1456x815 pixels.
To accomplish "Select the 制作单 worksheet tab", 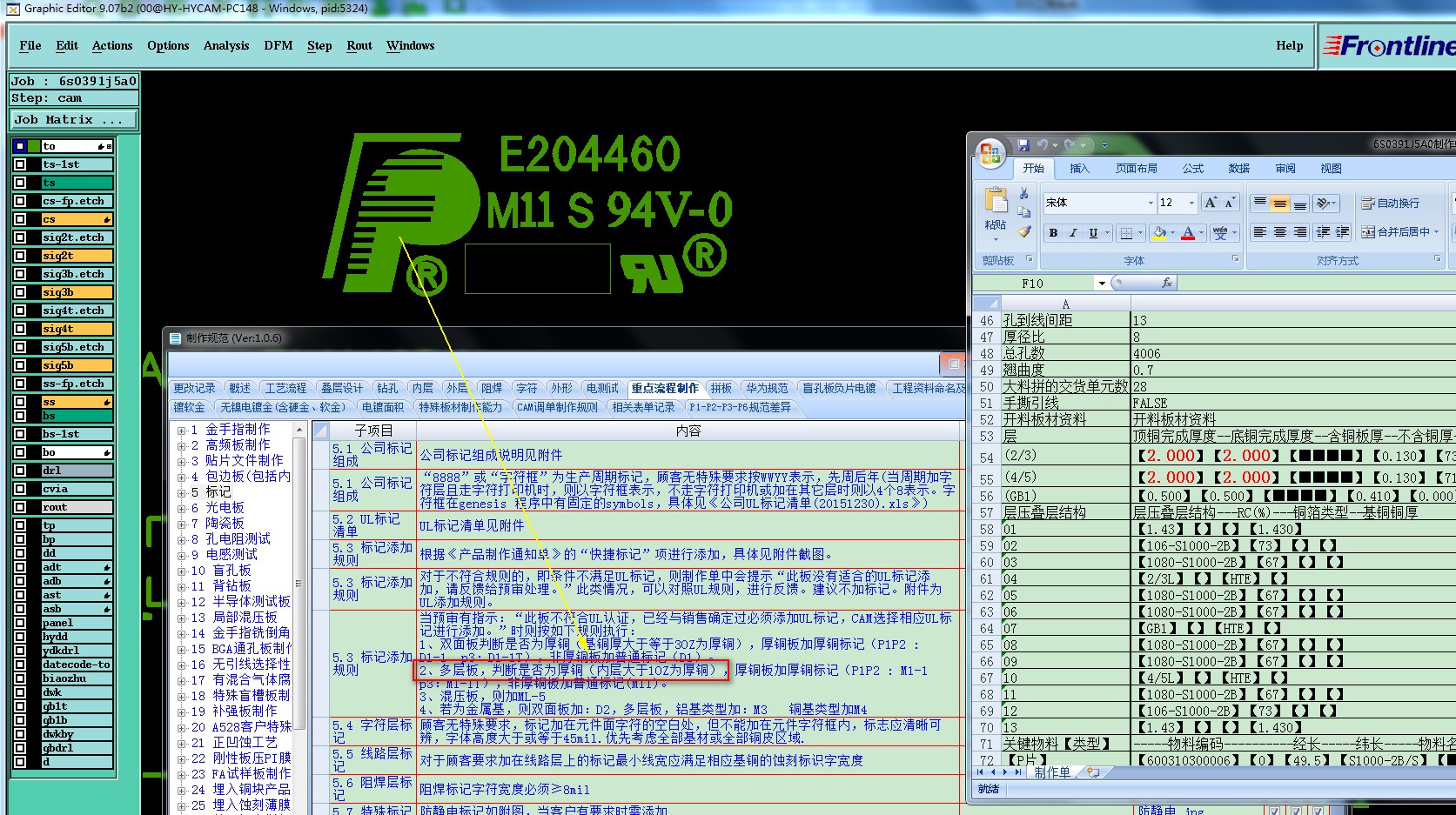I will 1051,772.
